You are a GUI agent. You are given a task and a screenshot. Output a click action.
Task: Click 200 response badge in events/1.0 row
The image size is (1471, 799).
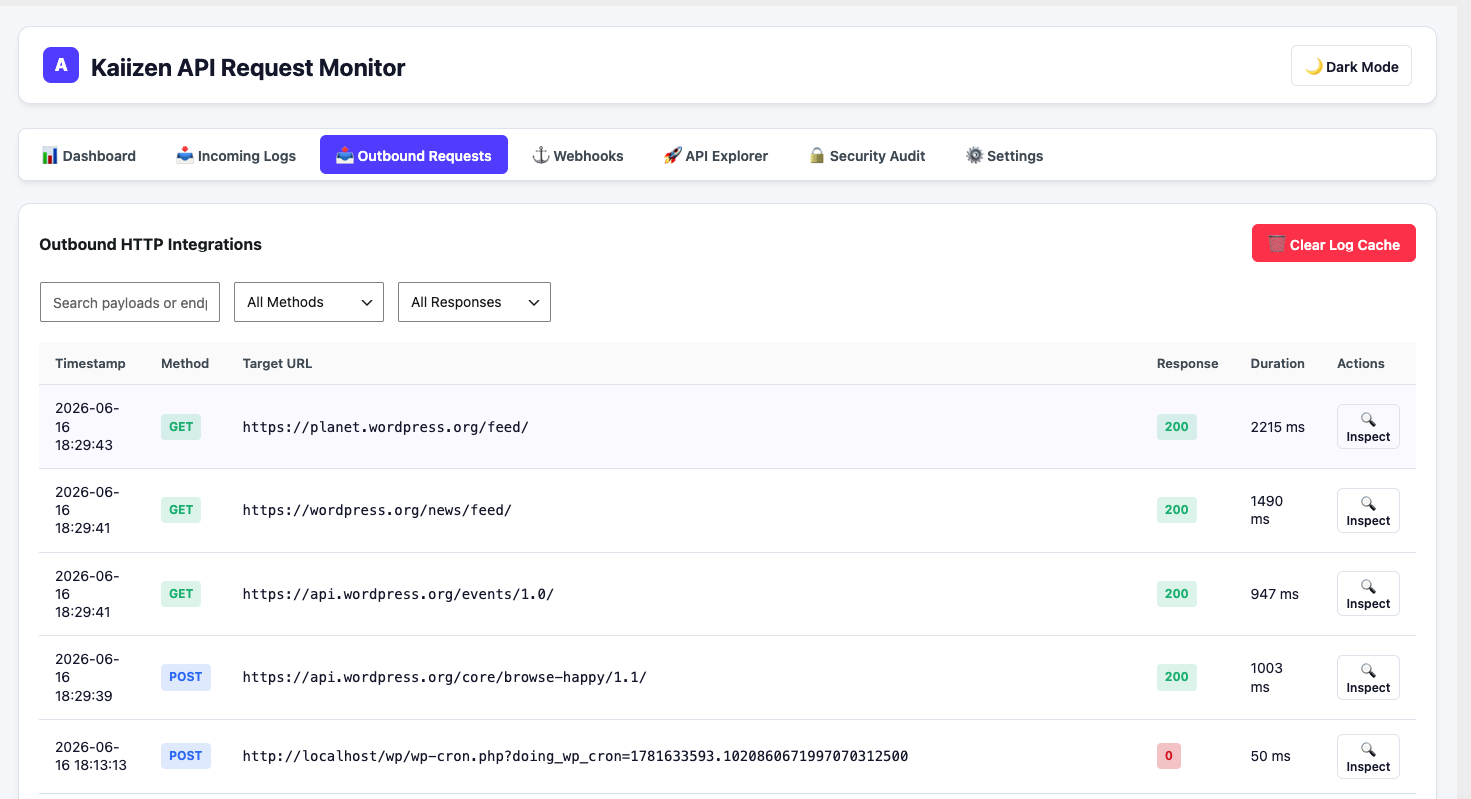coord(1177,593)
